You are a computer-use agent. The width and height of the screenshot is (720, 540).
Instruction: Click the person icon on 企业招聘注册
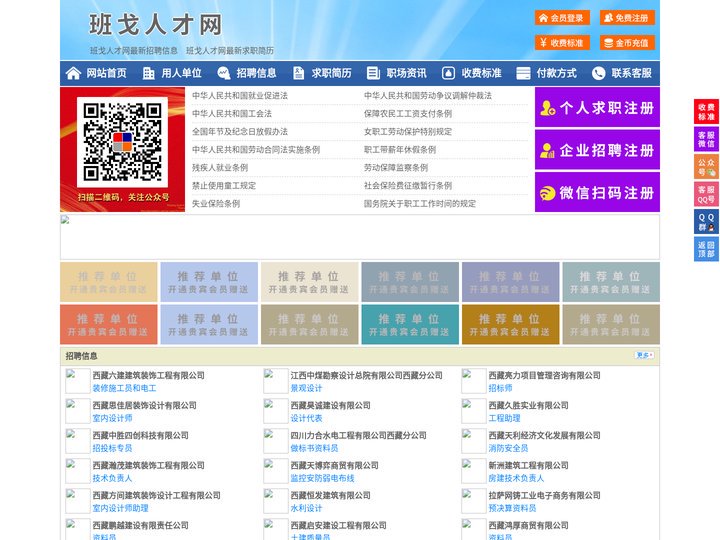[x=547, y=150]
